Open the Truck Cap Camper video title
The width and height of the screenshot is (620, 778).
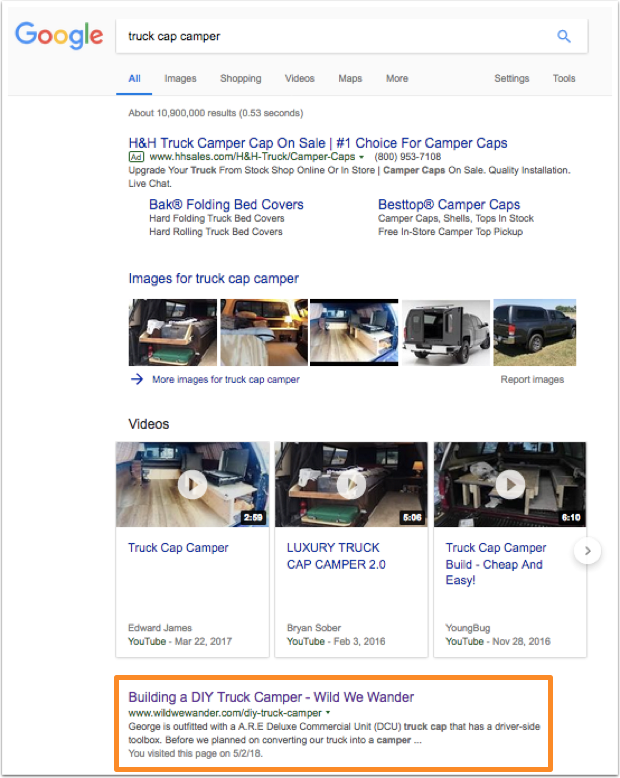pyautogui.click(x=178, y=548)
